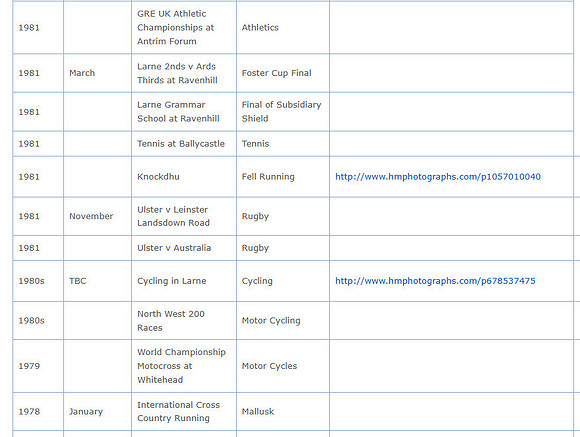Click the 'November' month cell

(97, 216)
